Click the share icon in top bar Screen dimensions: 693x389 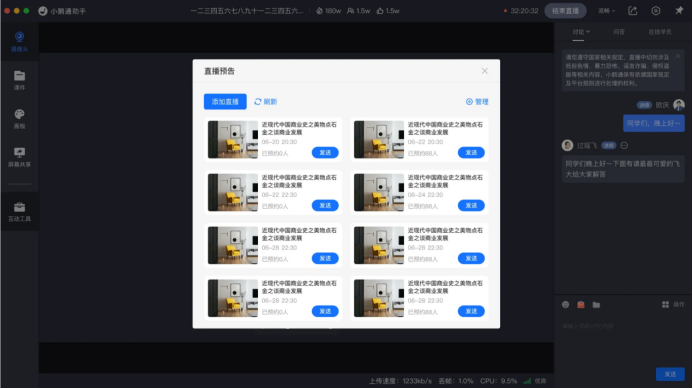[632, 11]
